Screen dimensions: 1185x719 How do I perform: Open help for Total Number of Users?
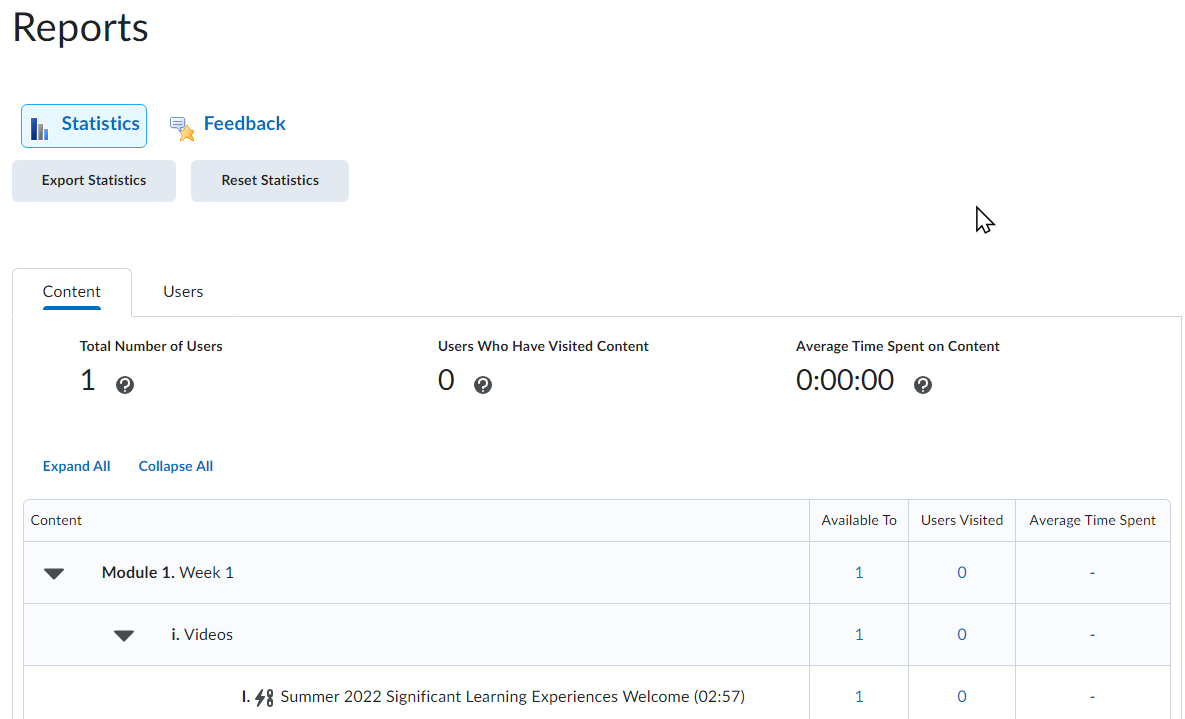pyautogui.click(x=125, y=385)
